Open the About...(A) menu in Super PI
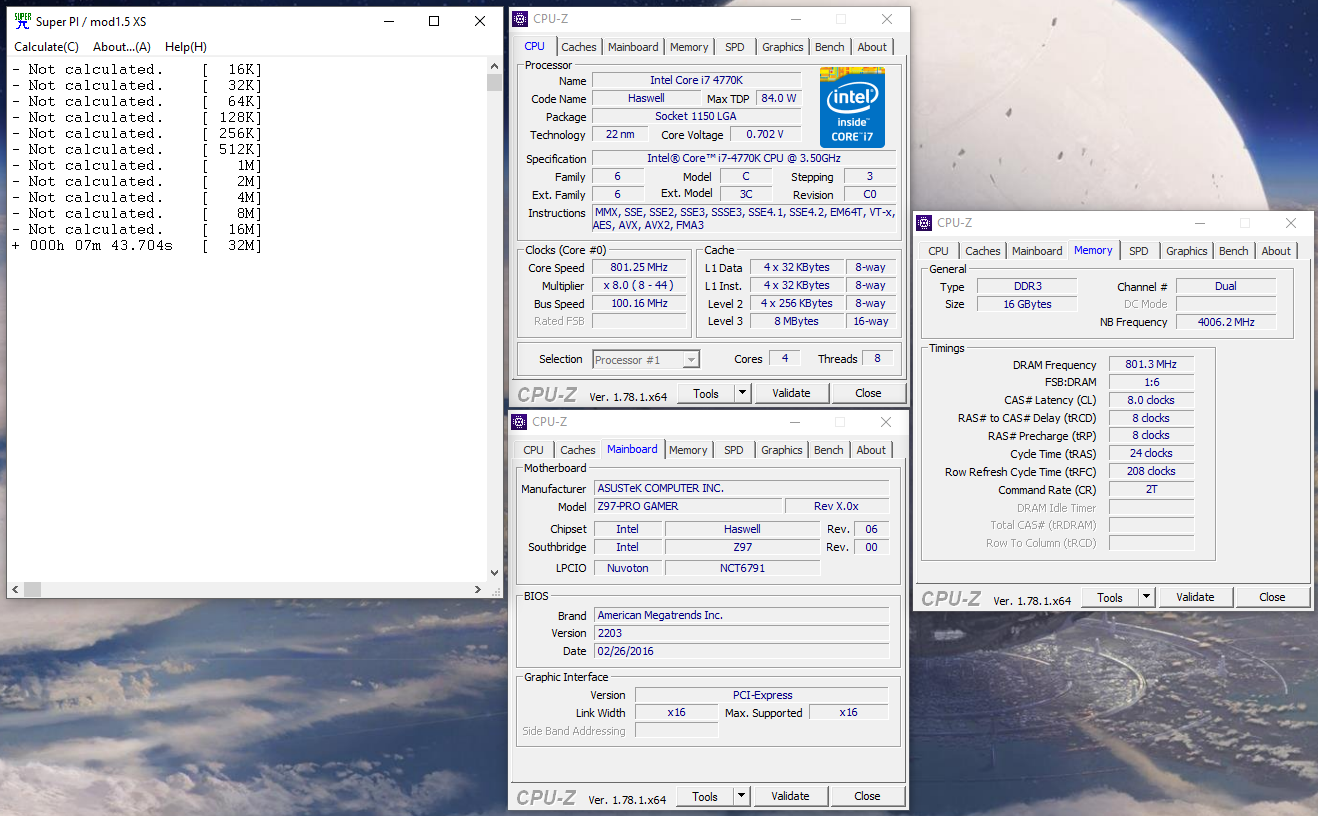Screen dimensions: 1318x816 (x=122, y=47)
